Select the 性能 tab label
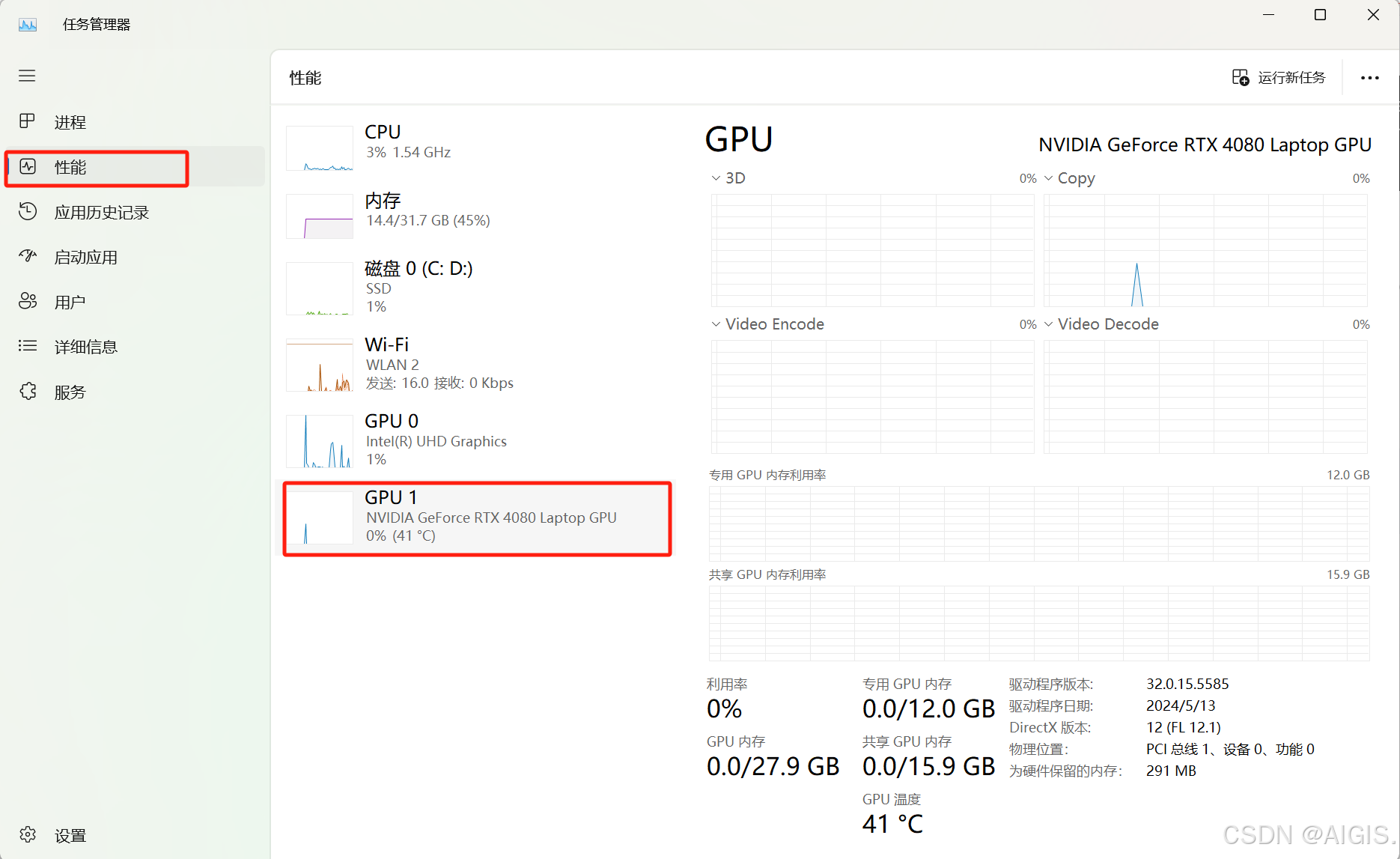This screenshot has height=859, width=1400. 70,167
